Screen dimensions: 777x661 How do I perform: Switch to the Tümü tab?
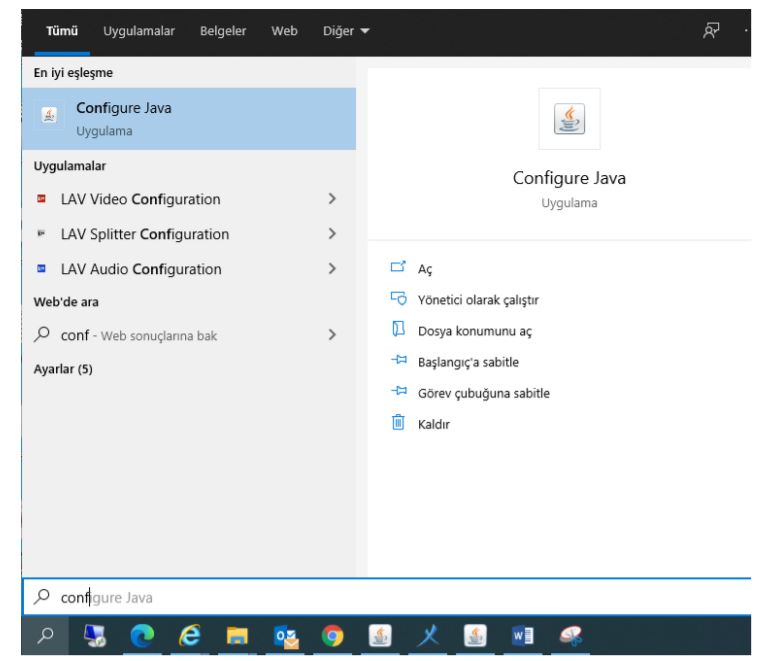62,31
